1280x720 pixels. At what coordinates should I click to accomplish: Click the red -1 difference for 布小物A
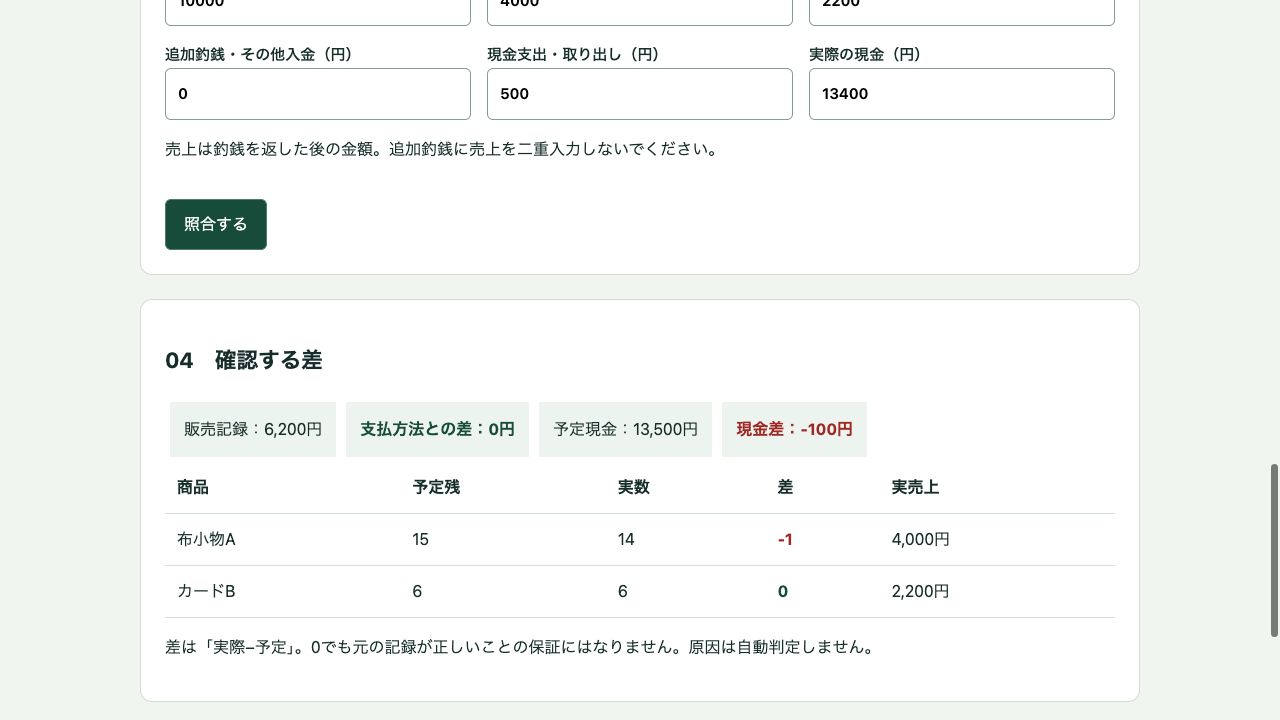[x=785, y=539]
